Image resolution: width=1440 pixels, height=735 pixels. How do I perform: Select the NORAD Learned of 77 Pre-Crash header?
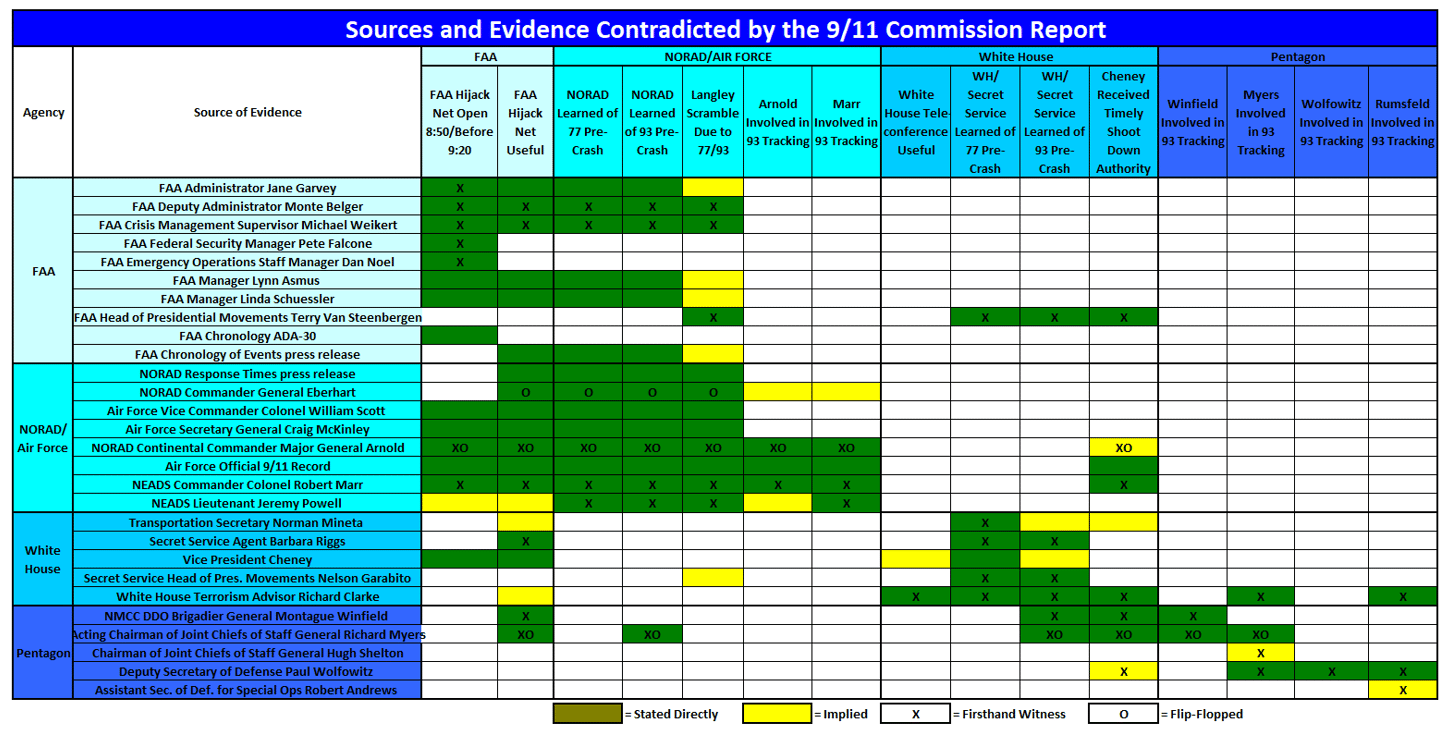[x=588, y=122]
